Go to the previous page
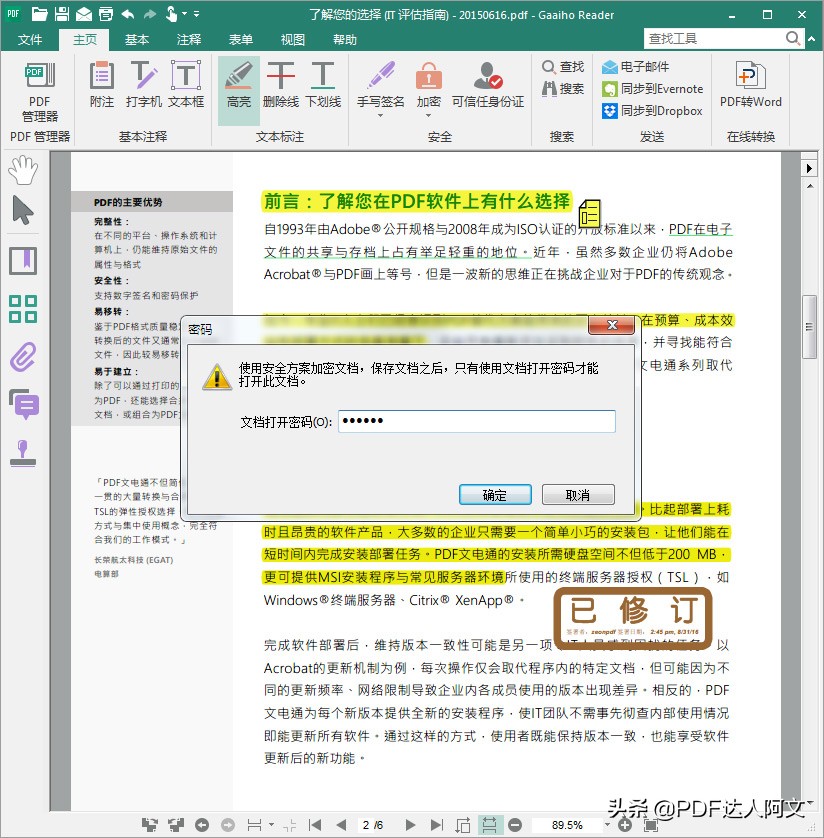This screenshot has height=838, width=824. (341, 825)
